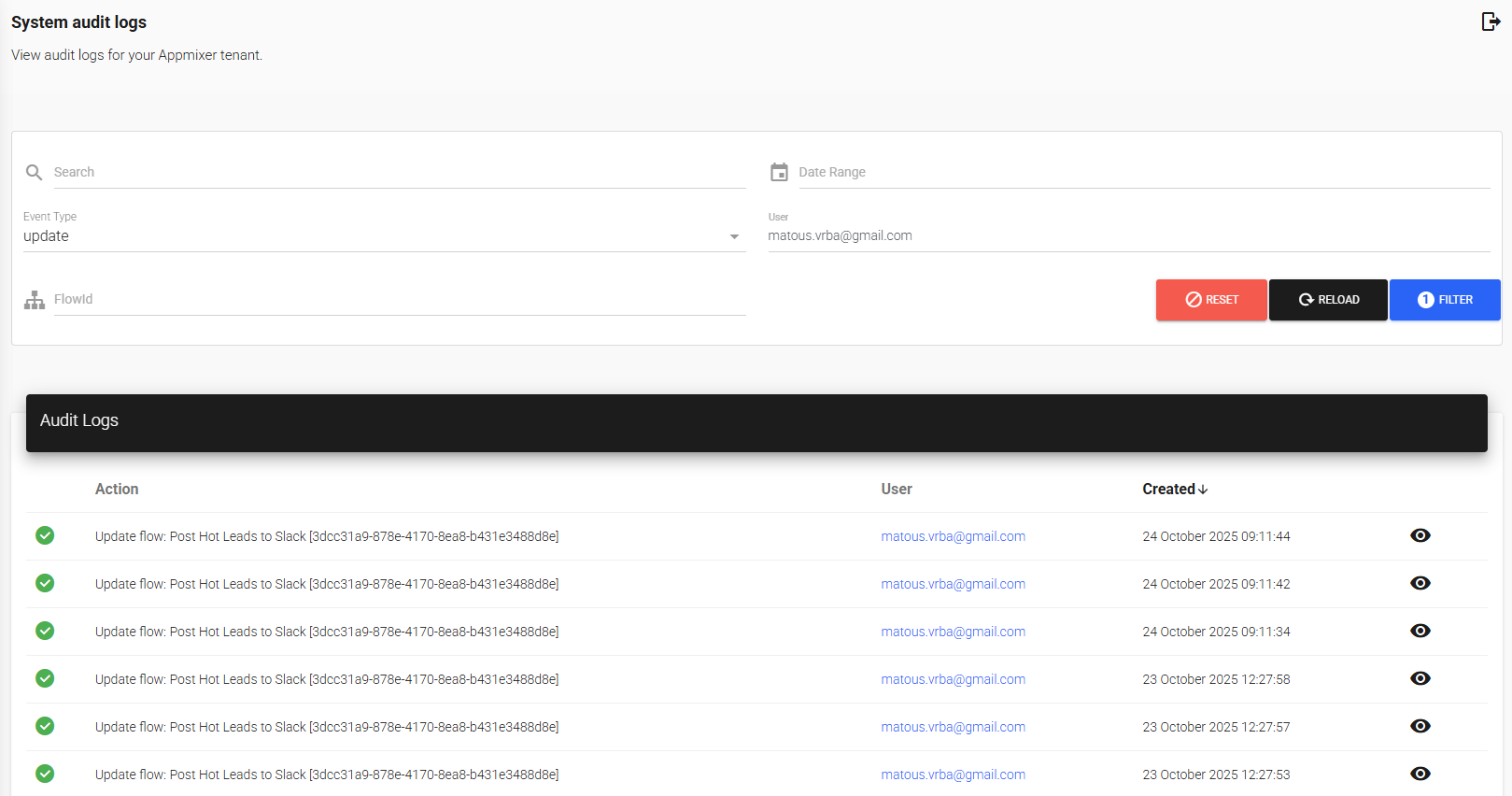View details of the 12:27:53 log entry
The image size is (1512, 796).
[x=1420, y=774]
